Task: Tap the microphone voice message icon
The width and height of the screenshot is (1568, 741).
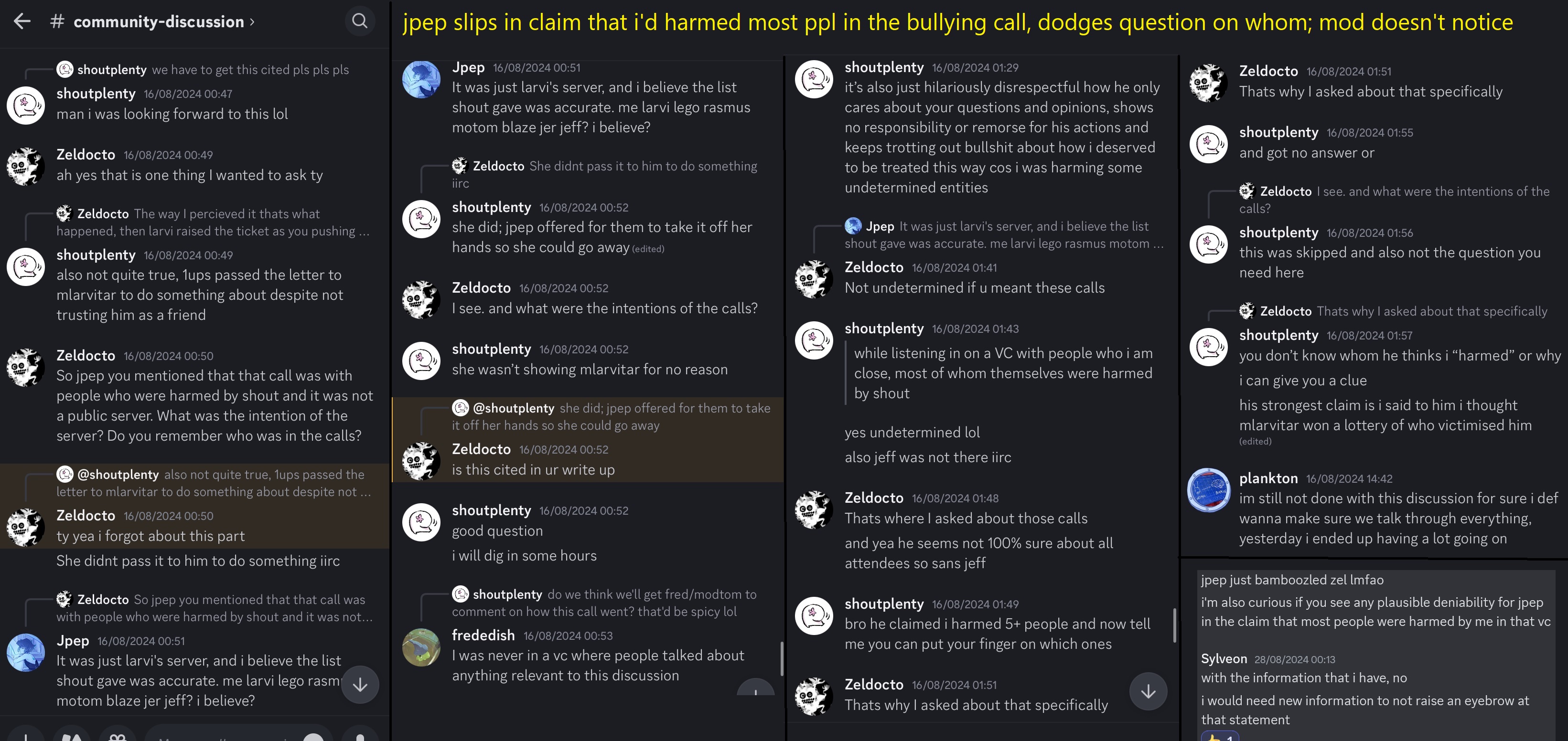Action: pyautogui.click(x=360, y=735)
